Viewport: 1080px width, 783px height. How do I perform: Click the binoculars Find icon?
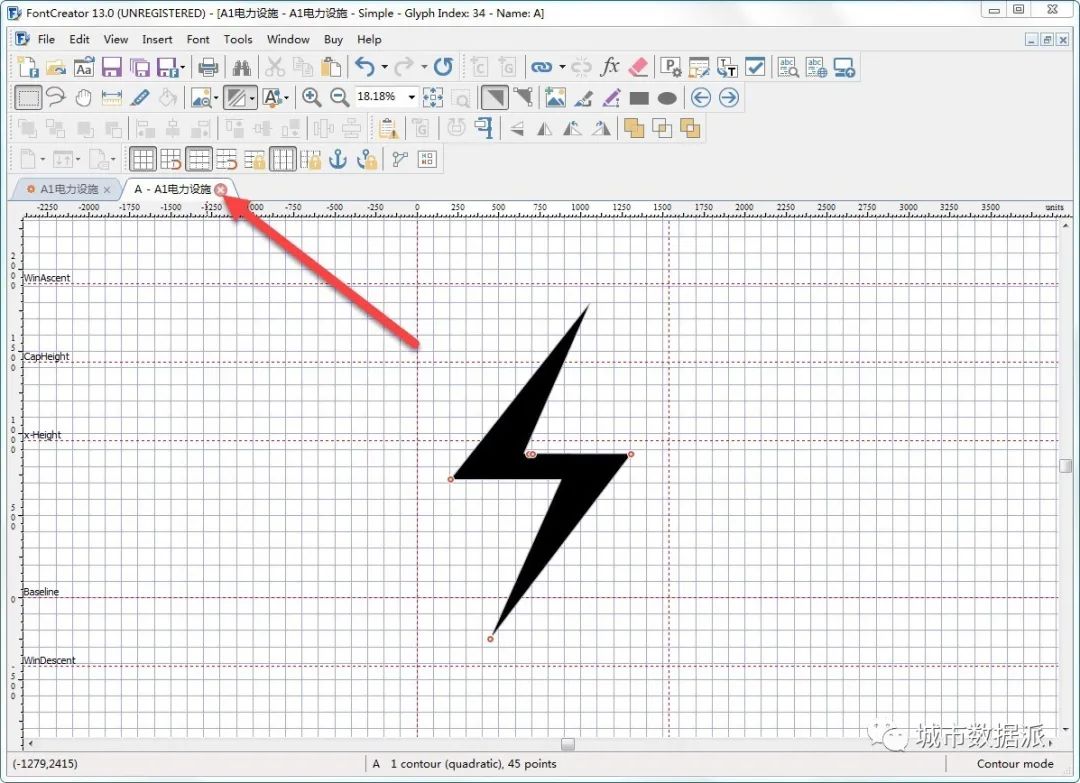point(242,67)
